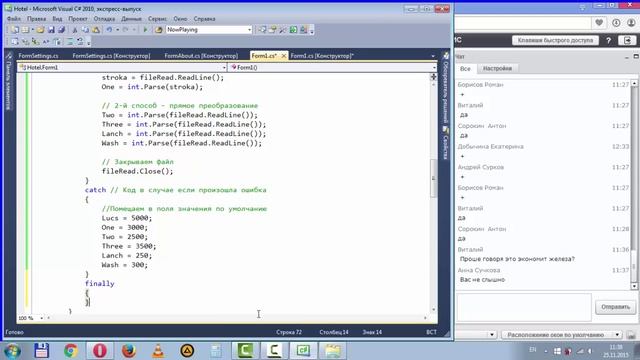
Task: Open the Проект menu
Action: click(78, 19)
